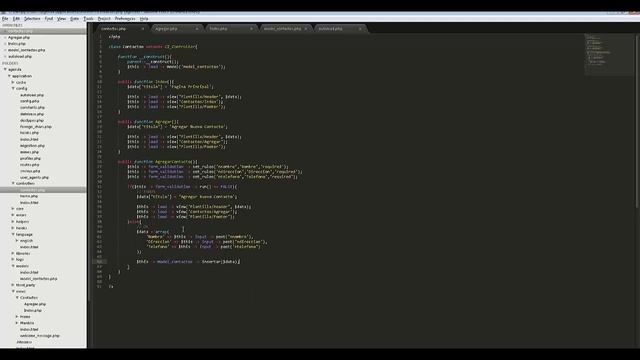Expand the hooks folder
The image size is (640, 360).
tap(13, 228)
